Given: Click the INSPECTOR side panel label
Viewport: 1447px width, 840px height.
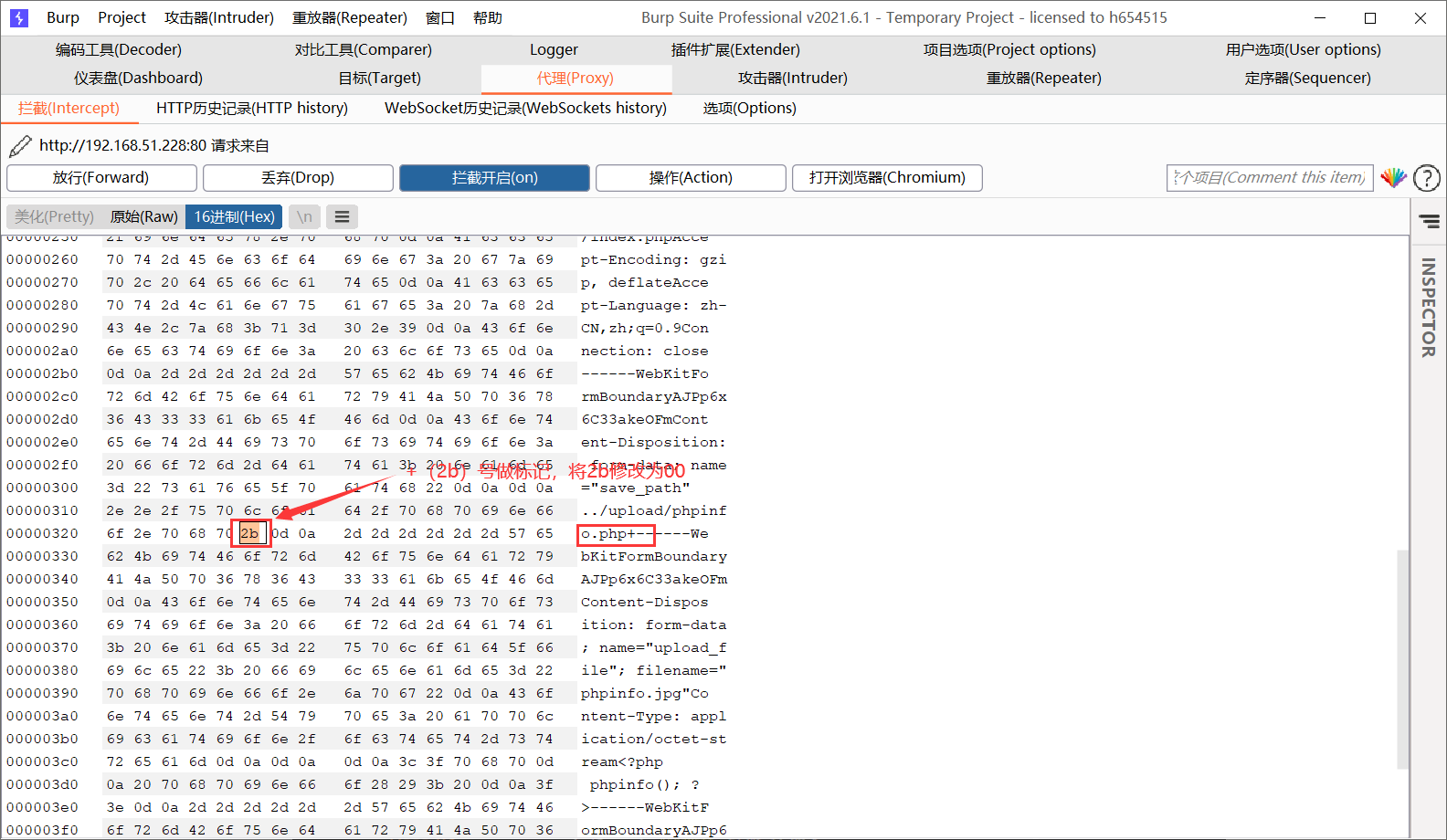Looking at the screenshot, I should point(1429,308).
